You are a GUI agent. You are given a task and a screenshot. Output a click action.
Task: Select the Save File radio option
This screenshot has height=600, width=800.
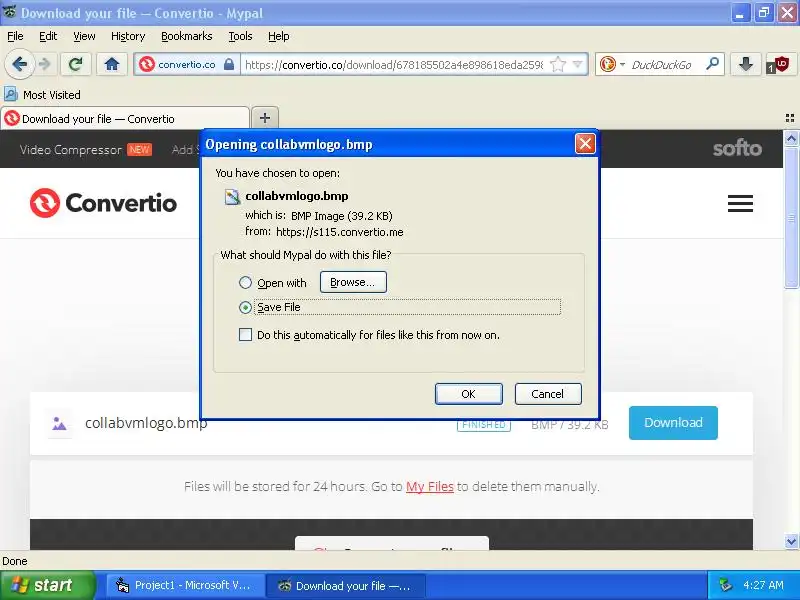pyautogui.click(x=245, y=307)
